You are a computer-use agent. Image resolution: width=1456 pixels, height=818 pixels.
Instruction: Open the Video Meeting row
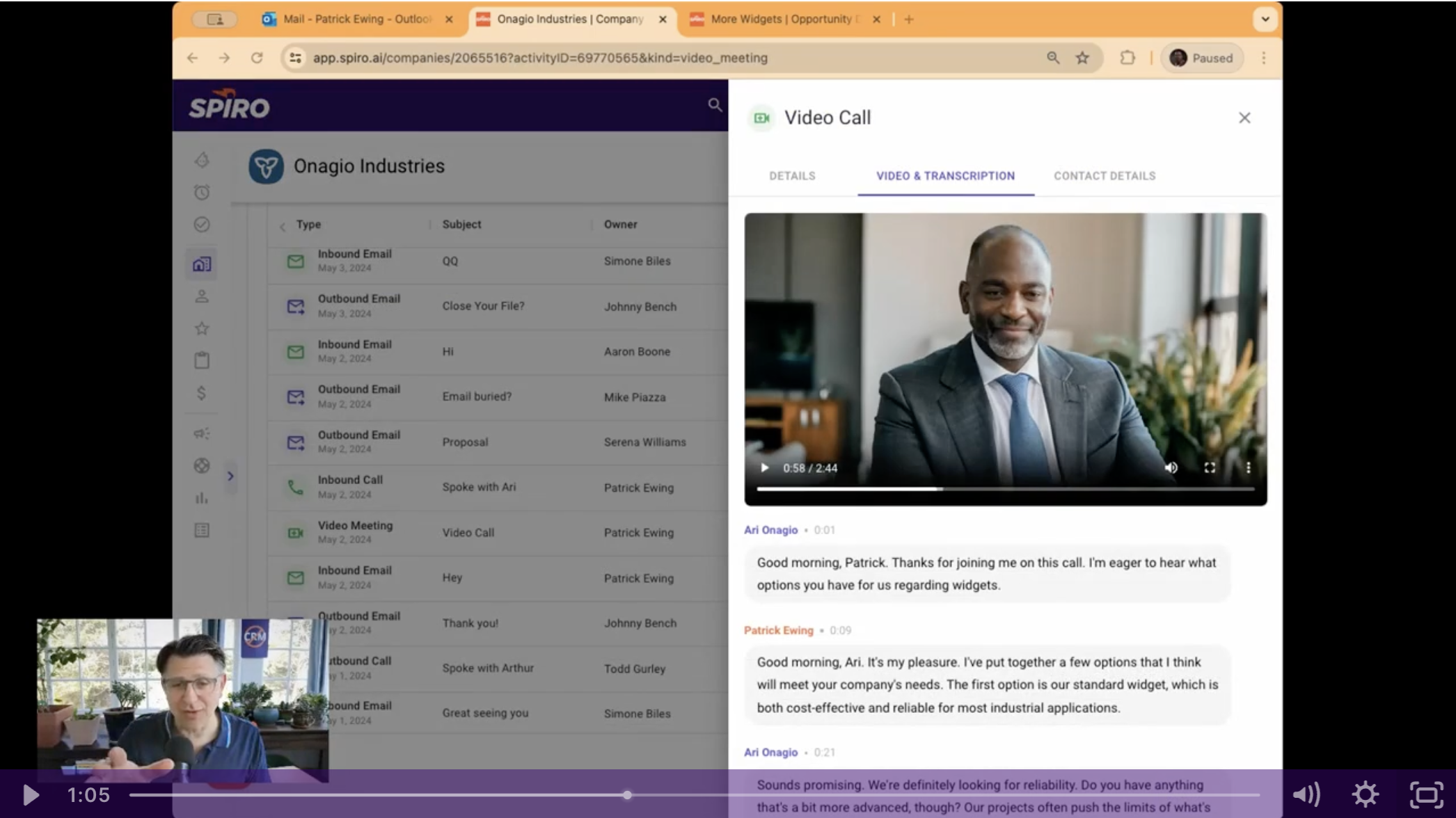click(498, 532)
